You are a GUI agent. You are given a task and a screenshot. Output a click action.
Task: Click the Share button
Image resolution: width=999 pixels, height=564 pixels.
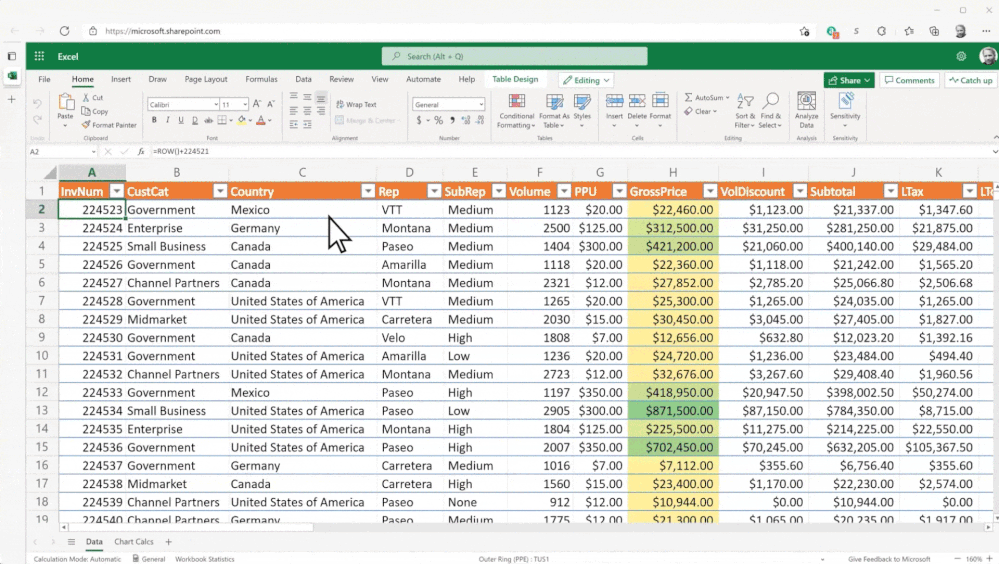point(849,80)
